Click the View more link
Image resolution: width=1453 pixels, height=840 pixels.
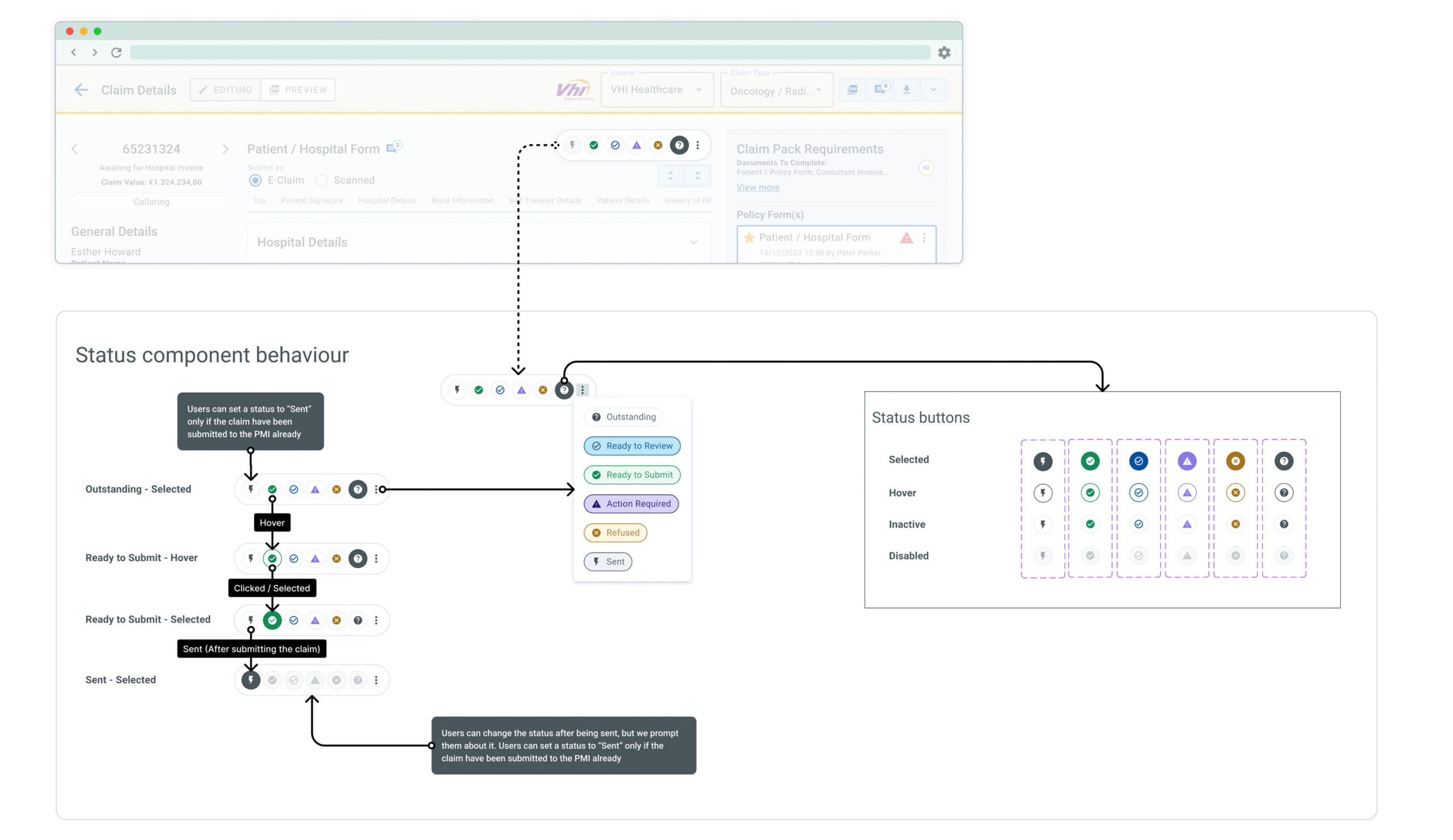[x=758, y=187]
